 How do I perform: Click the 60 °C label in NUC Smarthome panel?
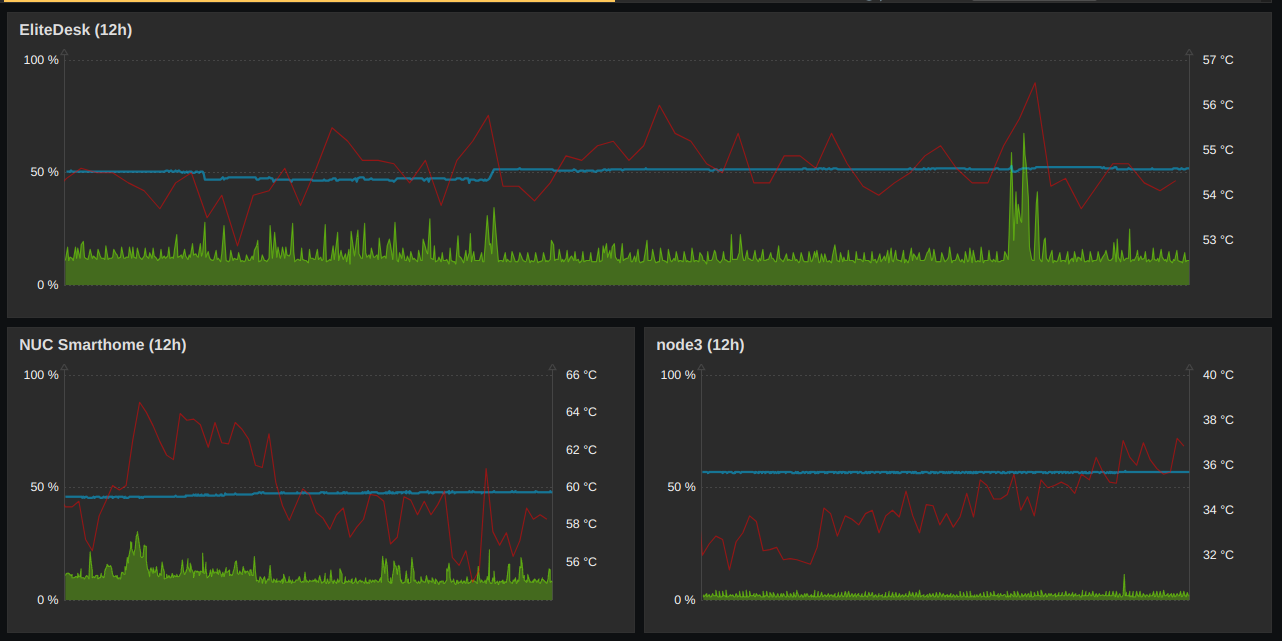click(x=581, y=487)
